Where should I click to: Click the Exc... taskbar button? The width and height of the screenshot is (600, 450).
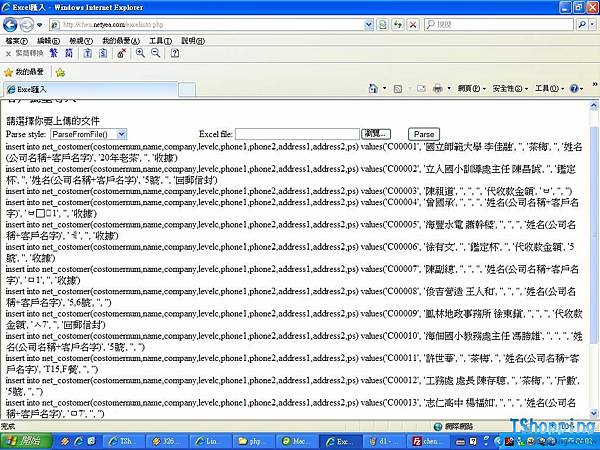pyautogui.click(x=340, y=442)
